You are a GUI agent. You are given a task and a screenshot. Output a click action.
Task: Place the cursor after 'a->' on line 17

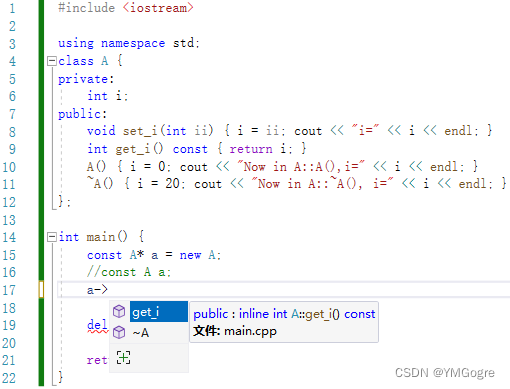point(108,290)
